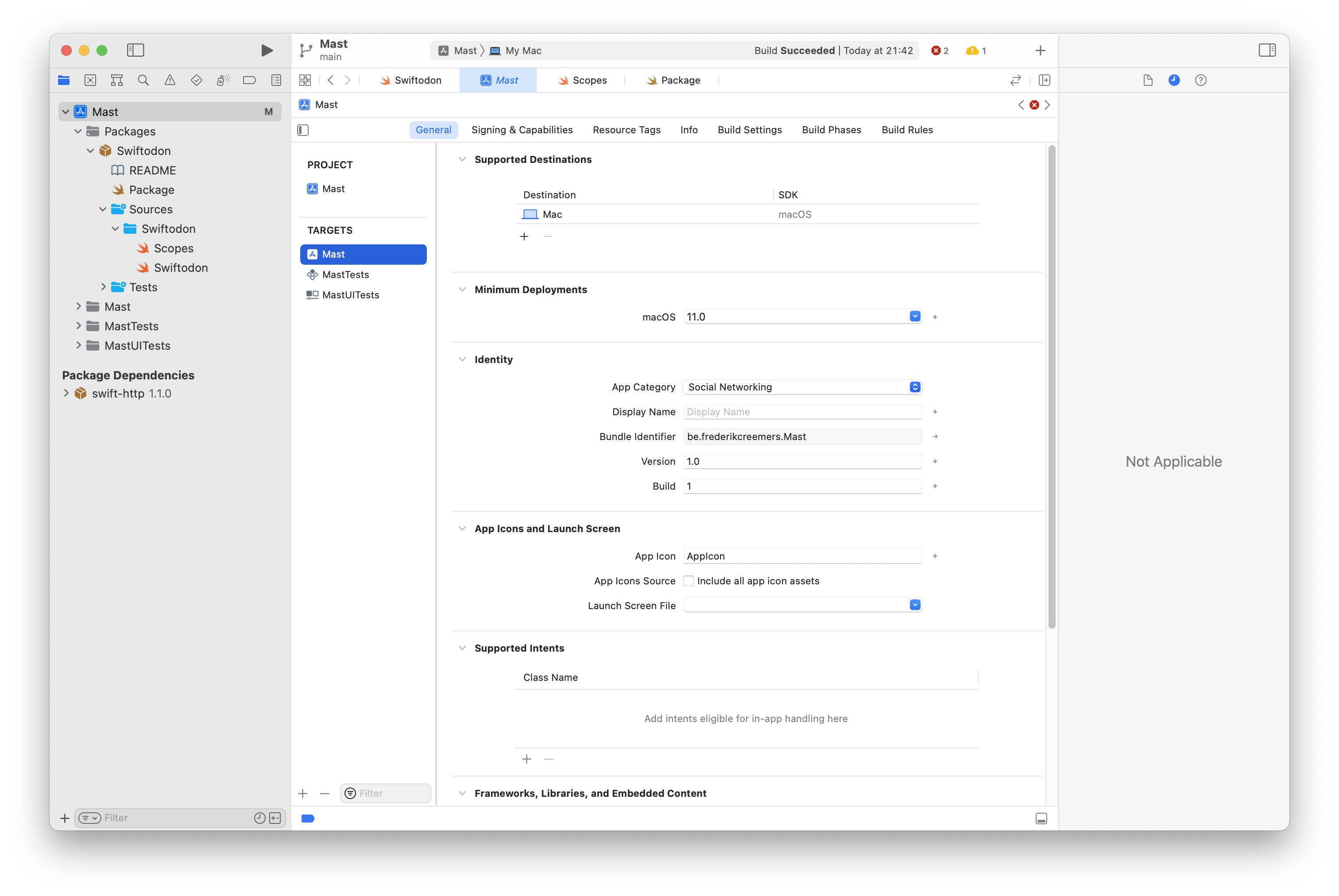This screenshot has height=896, width=1339.
Task: Expand the MastTests group
Action: [x=78, y=326]
